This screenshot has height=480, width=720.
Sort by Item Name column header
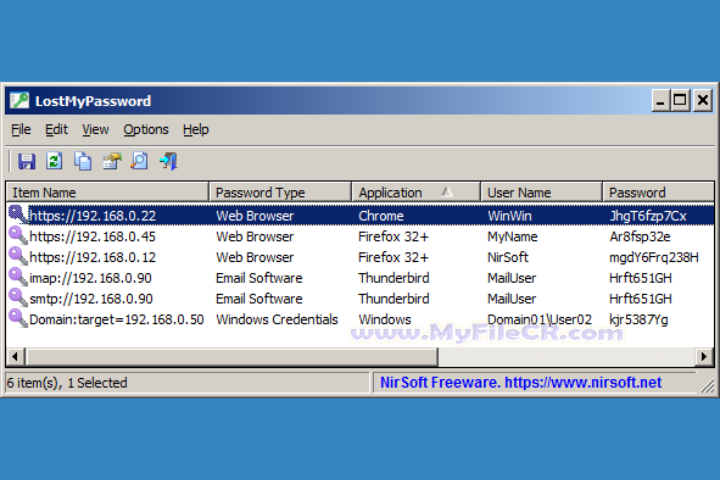(x=107, y=192)
